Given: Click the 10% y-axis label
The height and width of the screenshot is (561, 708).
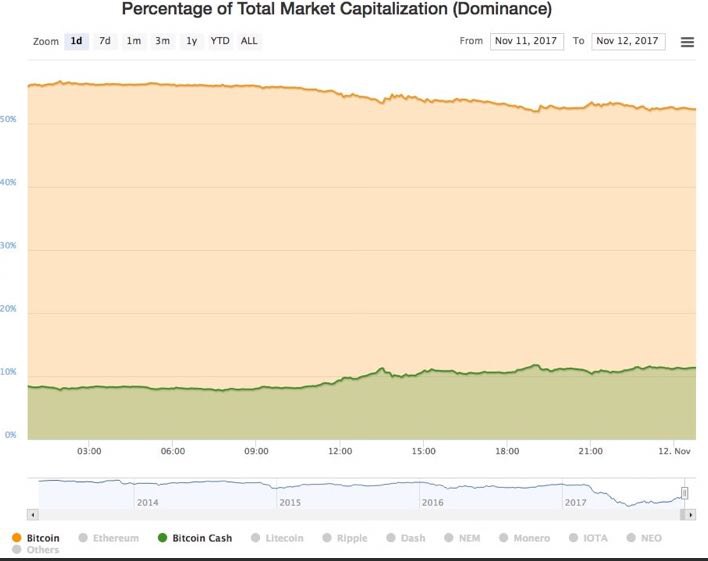Looking at the screenshot, I should click(8, 372).
